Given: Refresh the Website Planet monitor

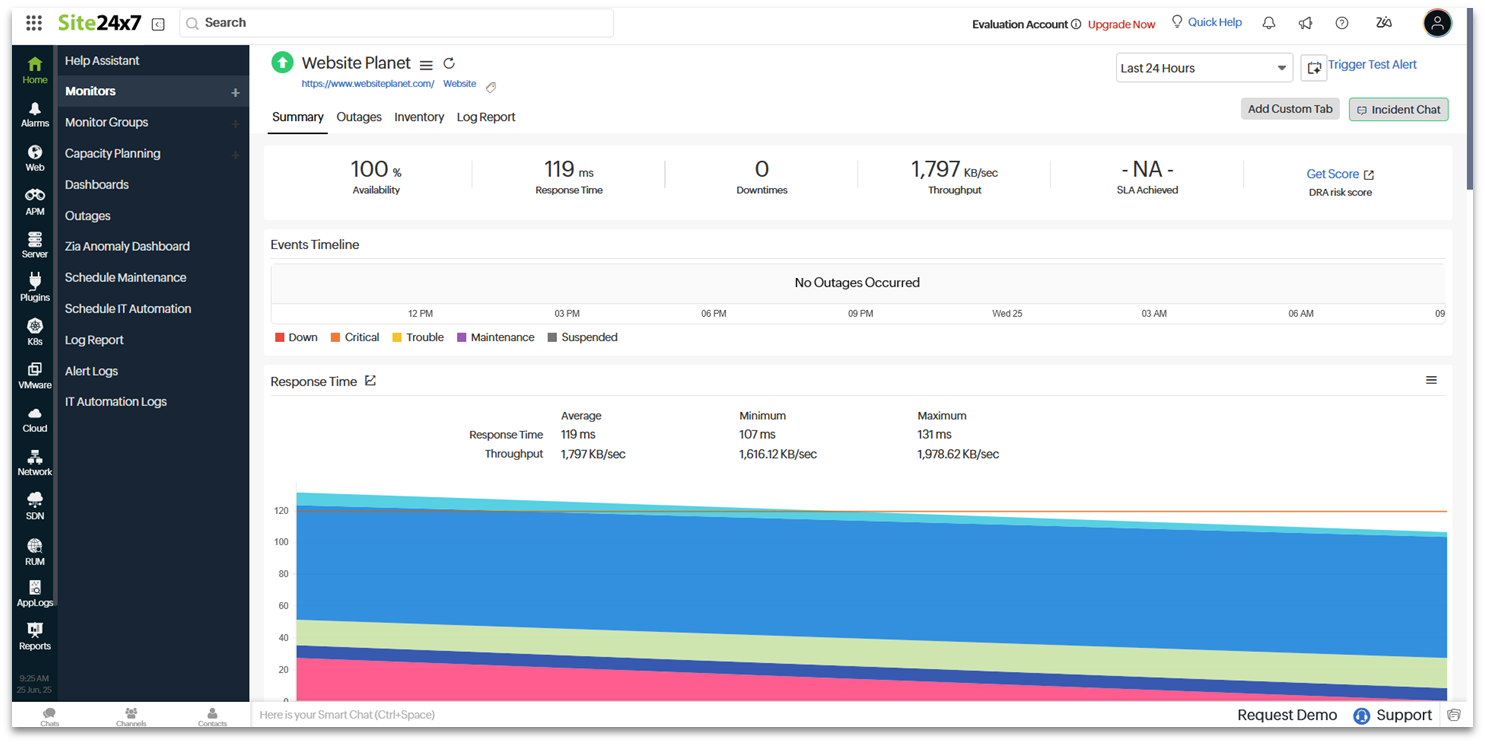Looking at the screenshot, I should [x=448, y=63].
